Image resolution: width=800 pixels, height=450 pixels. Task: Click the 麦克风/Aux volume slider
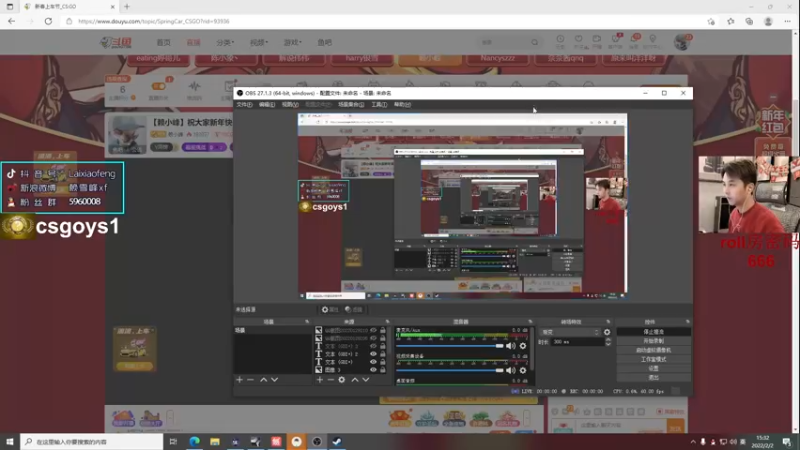click(450, 346)
